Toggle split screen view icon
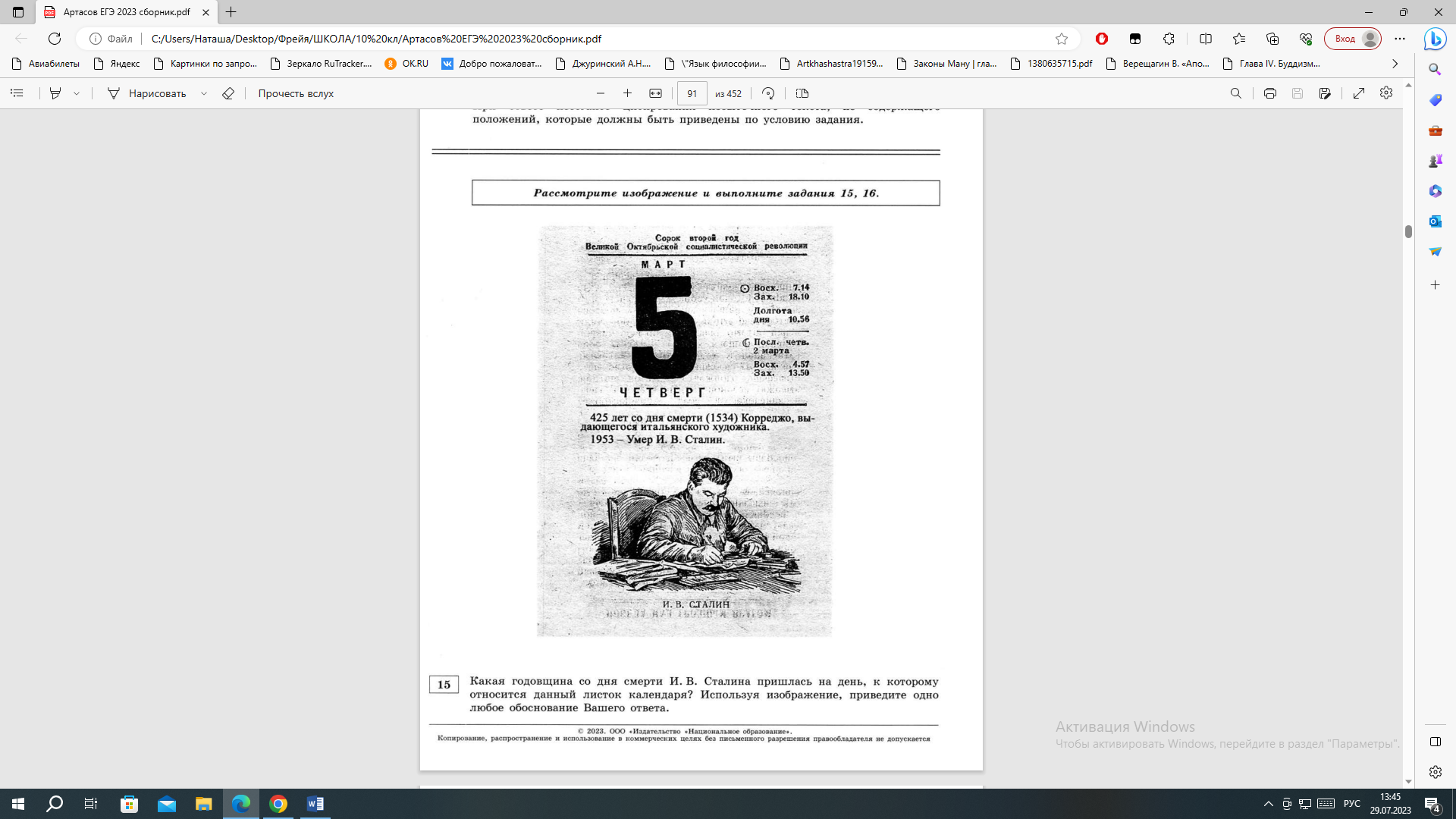The height and width of the screenshot is (819, 1456). 1206,39
